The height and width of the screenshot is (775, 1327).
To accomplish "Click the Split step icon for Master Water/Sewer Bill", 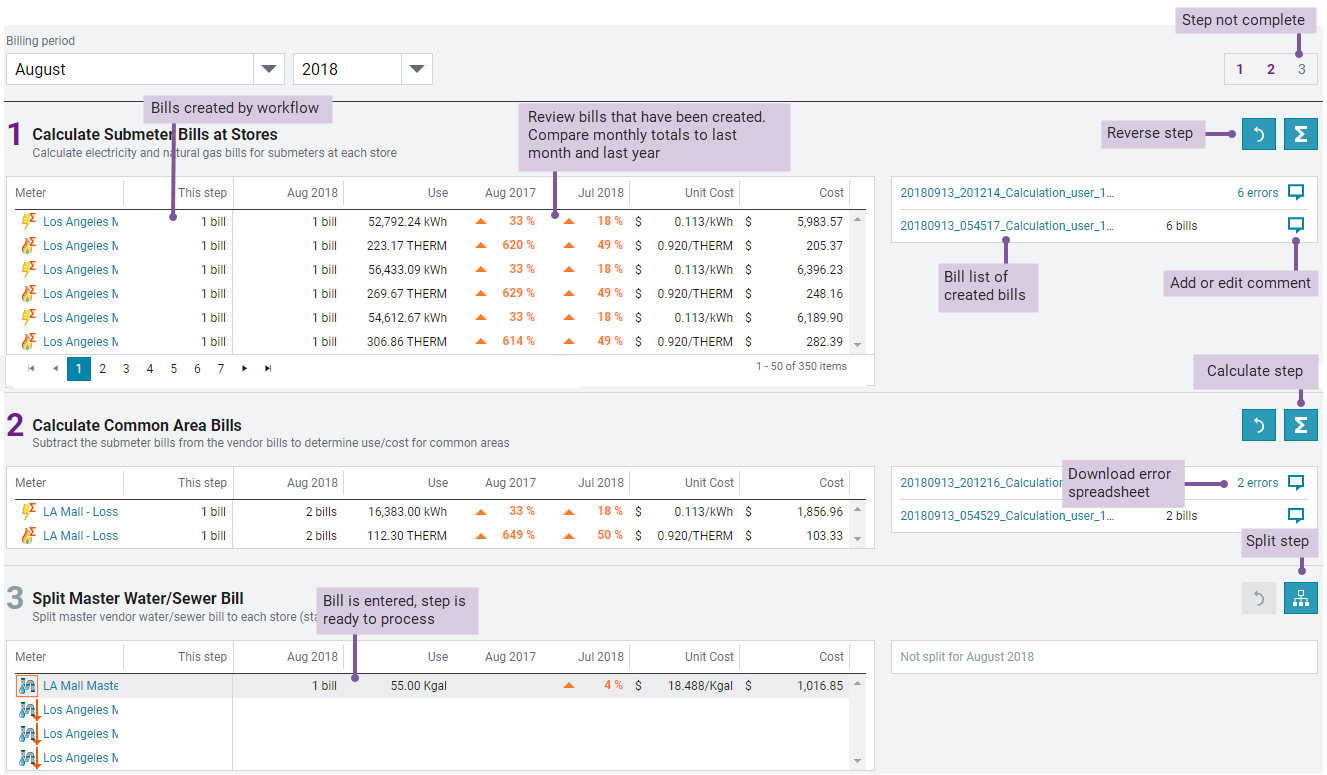I will 1300,597.
